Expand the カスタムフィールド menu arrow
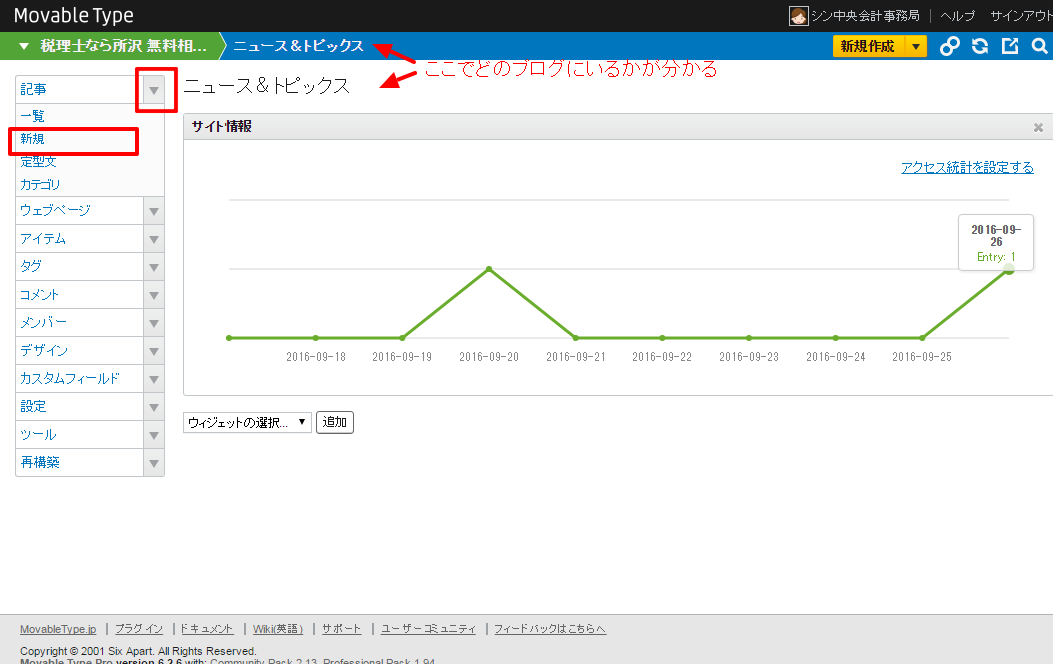Screen dimensions: 1053x664 (x=154, y=379)
